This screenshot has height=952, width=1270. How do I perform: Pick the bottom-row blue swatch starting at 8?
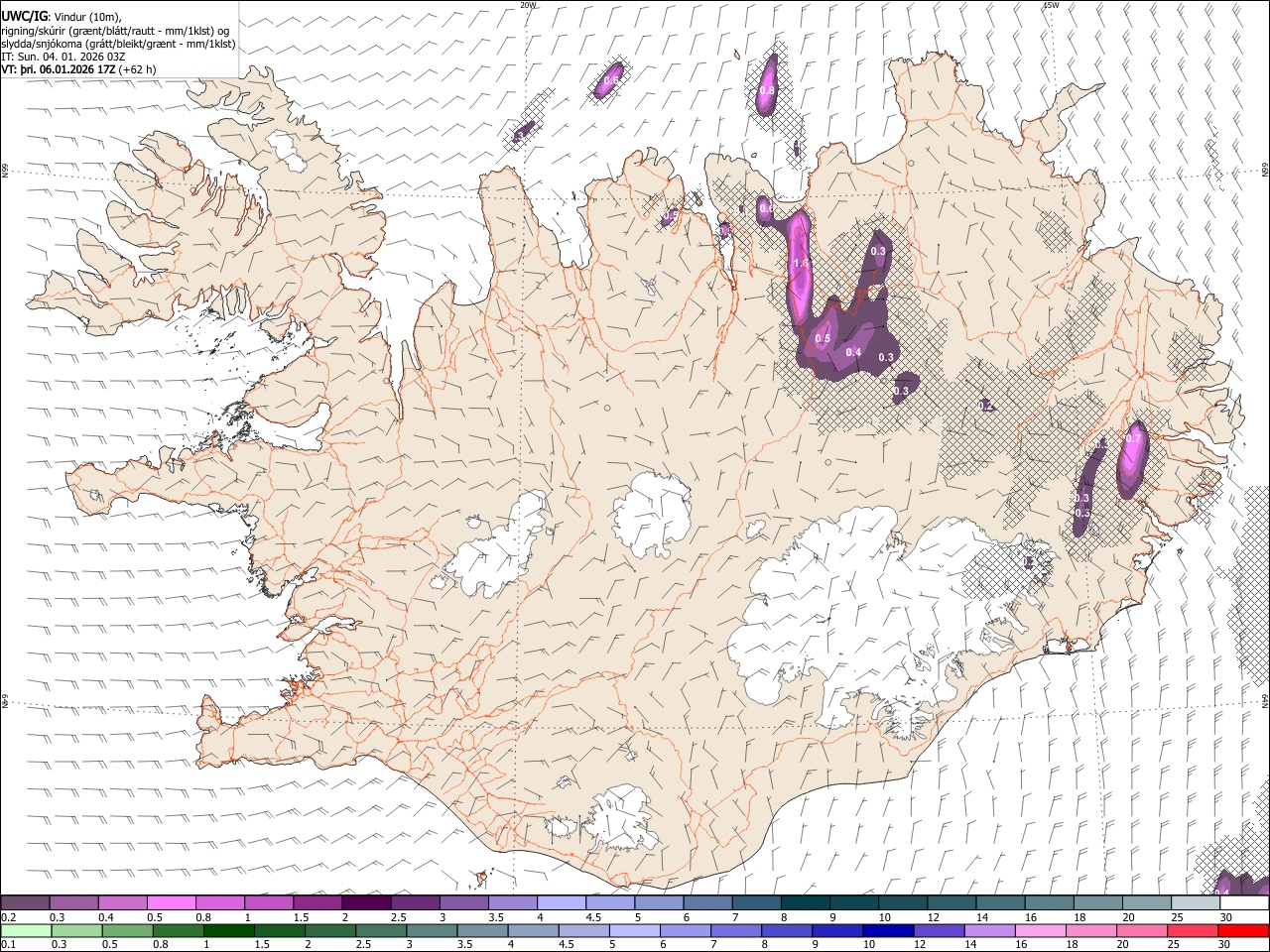point(787,930)
